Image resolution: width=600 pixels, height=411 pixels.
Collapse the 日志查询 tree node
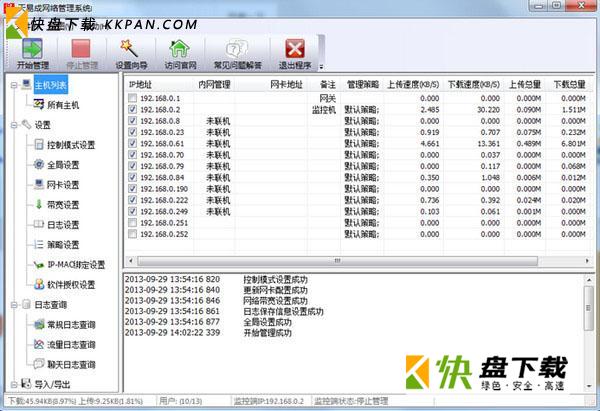click(x=14, y=305)
